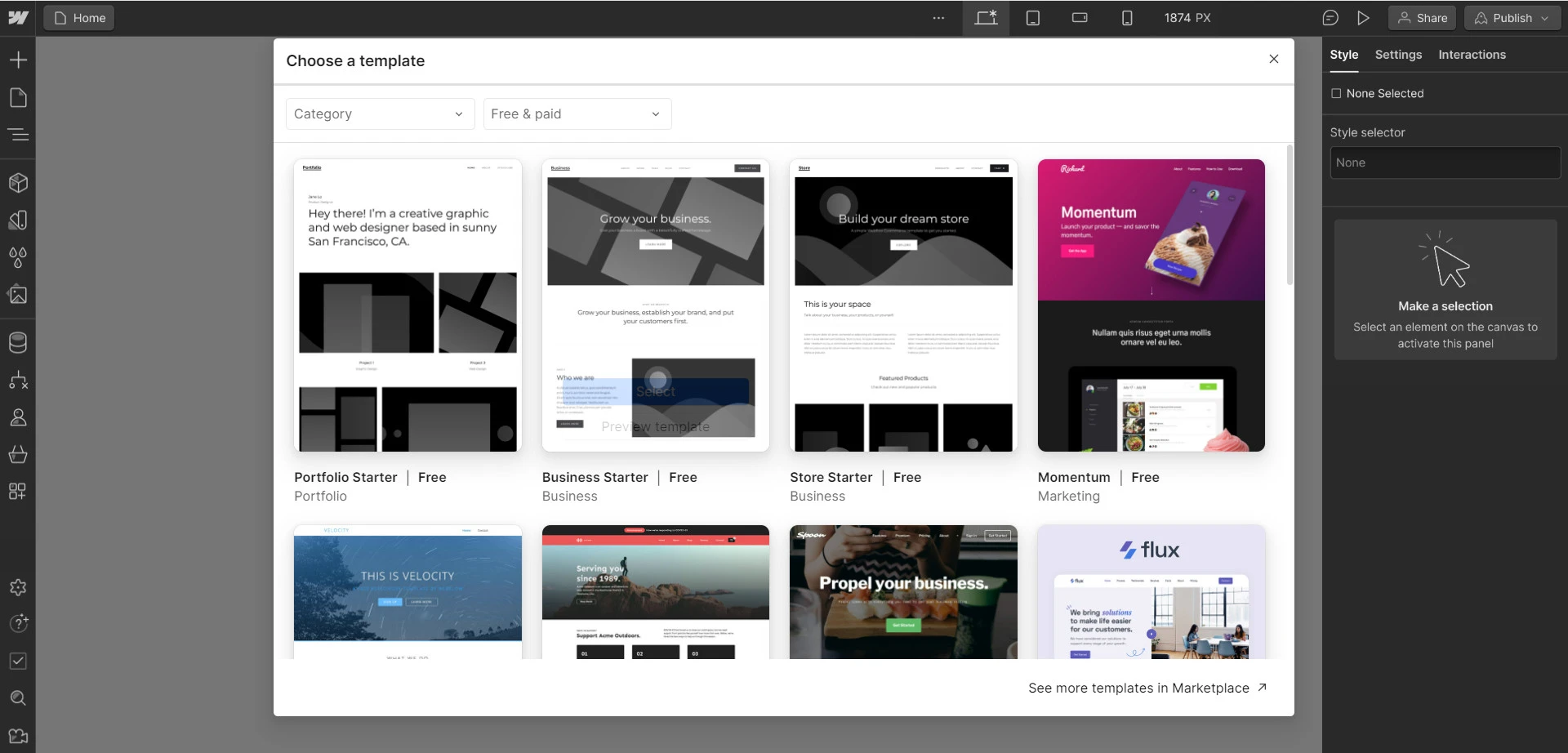
Task: Open the Category dropdown
Action: (379, 114)
